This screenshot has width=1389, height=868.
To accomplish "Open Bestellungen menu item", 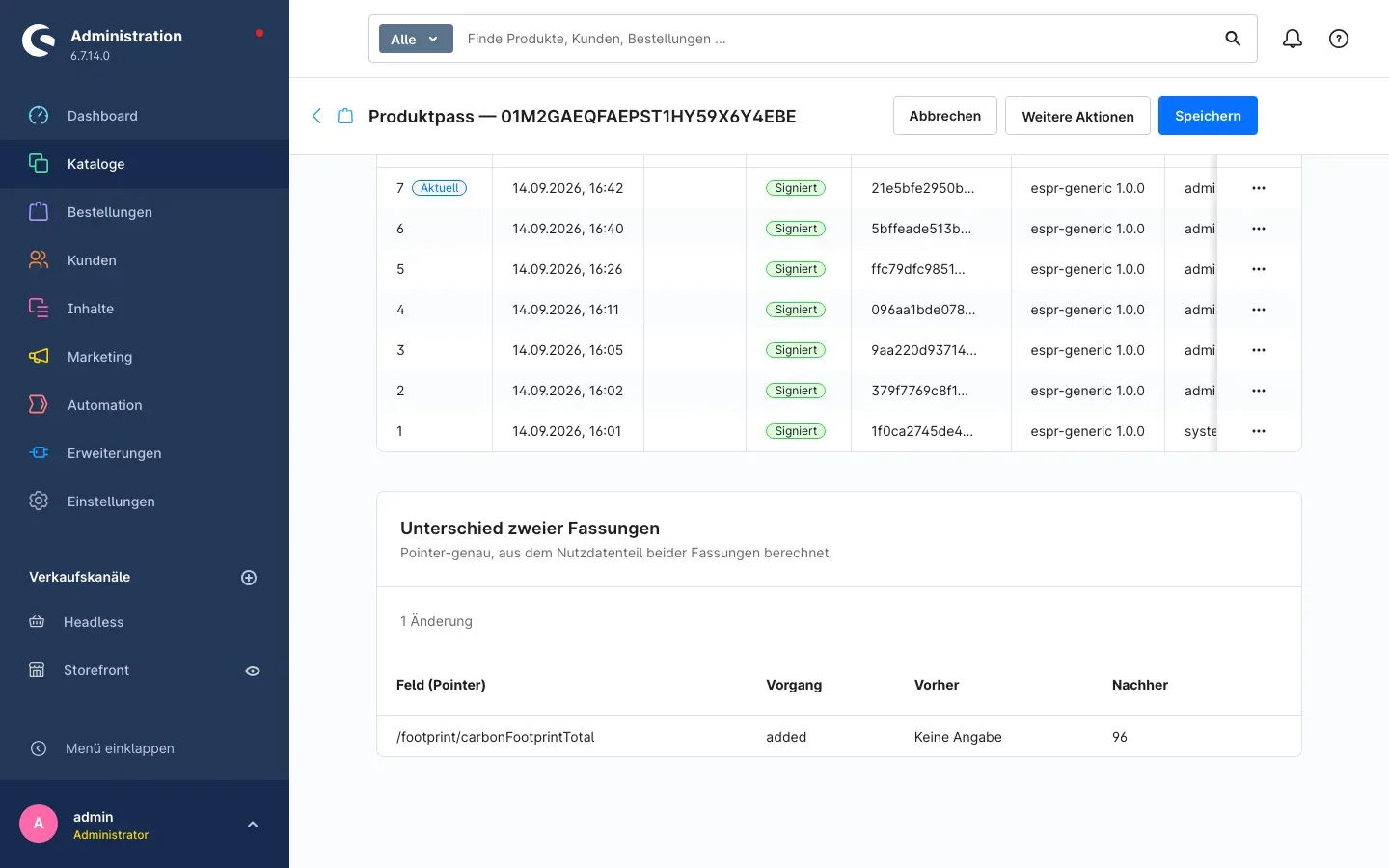I will (x=145, y=212).
